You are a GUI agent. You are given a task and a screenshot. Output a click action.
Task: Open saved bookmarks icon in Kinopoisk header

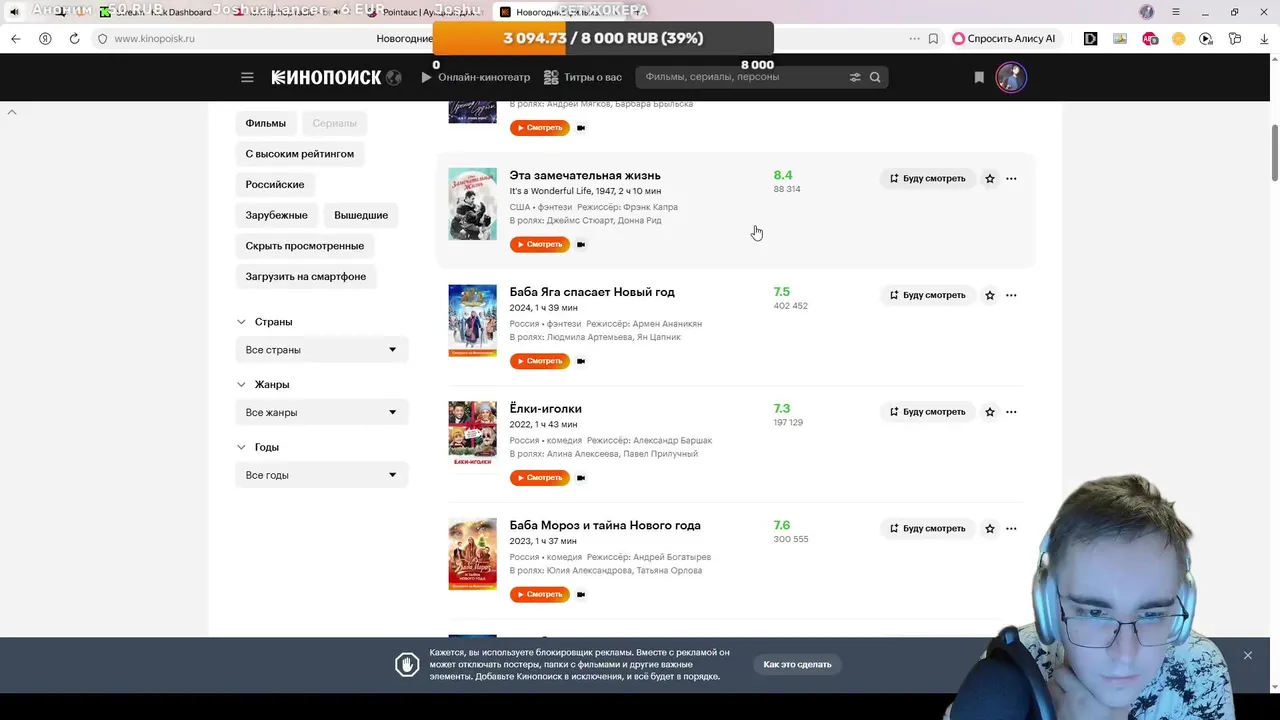pos(979,77)
